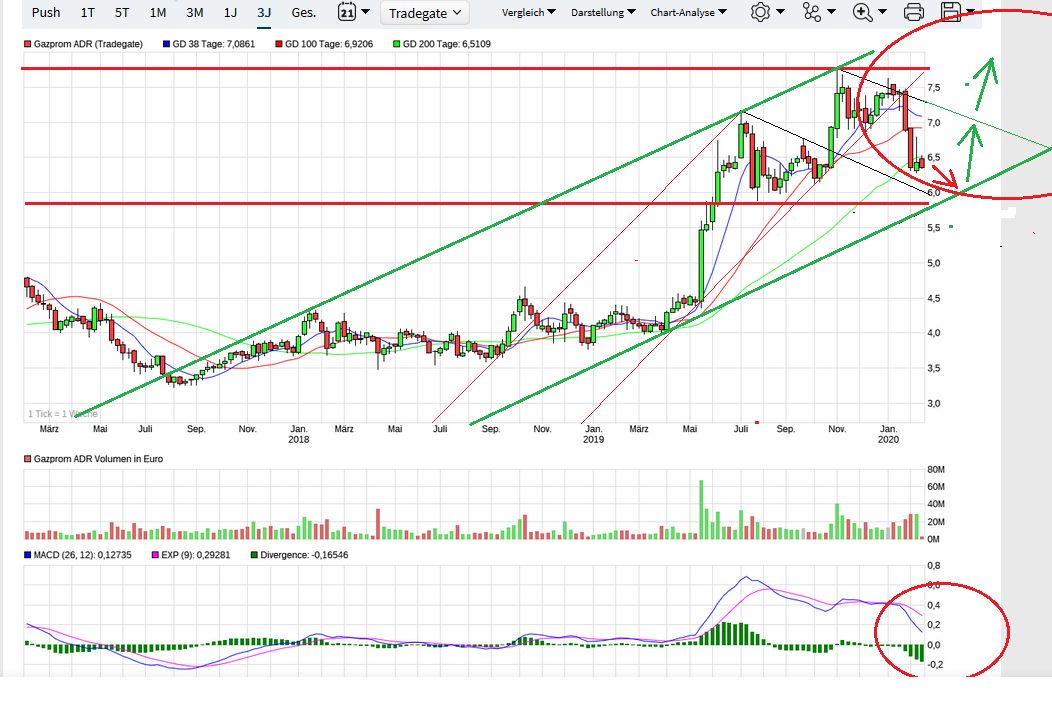Open the Chart-Analyse menu

pyautogui.click(x=688, y=12)
